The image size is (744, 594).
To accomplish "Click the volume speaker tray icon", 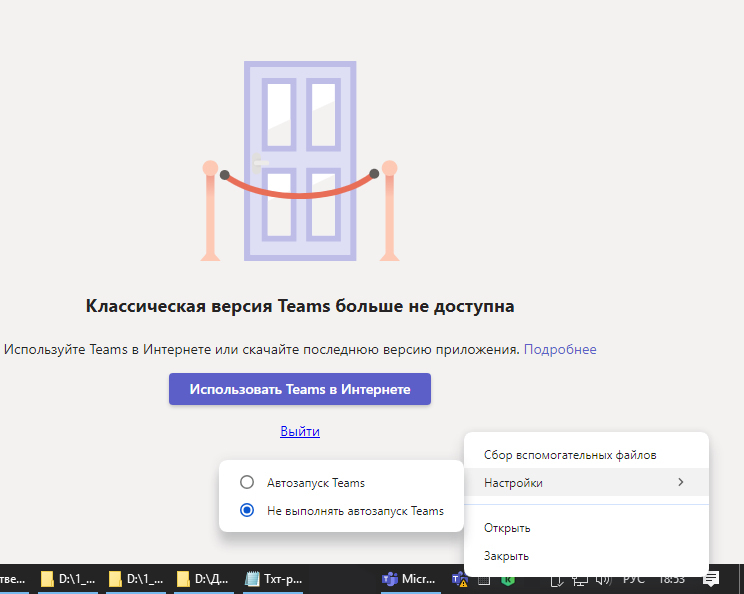I will click(603, 578).
